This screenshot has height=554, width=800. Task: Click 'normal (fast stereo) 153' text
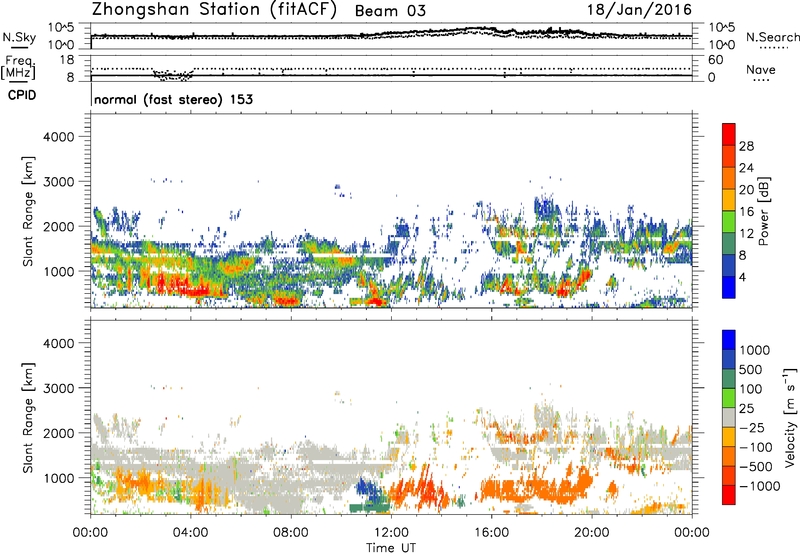(x=173, y=99)
